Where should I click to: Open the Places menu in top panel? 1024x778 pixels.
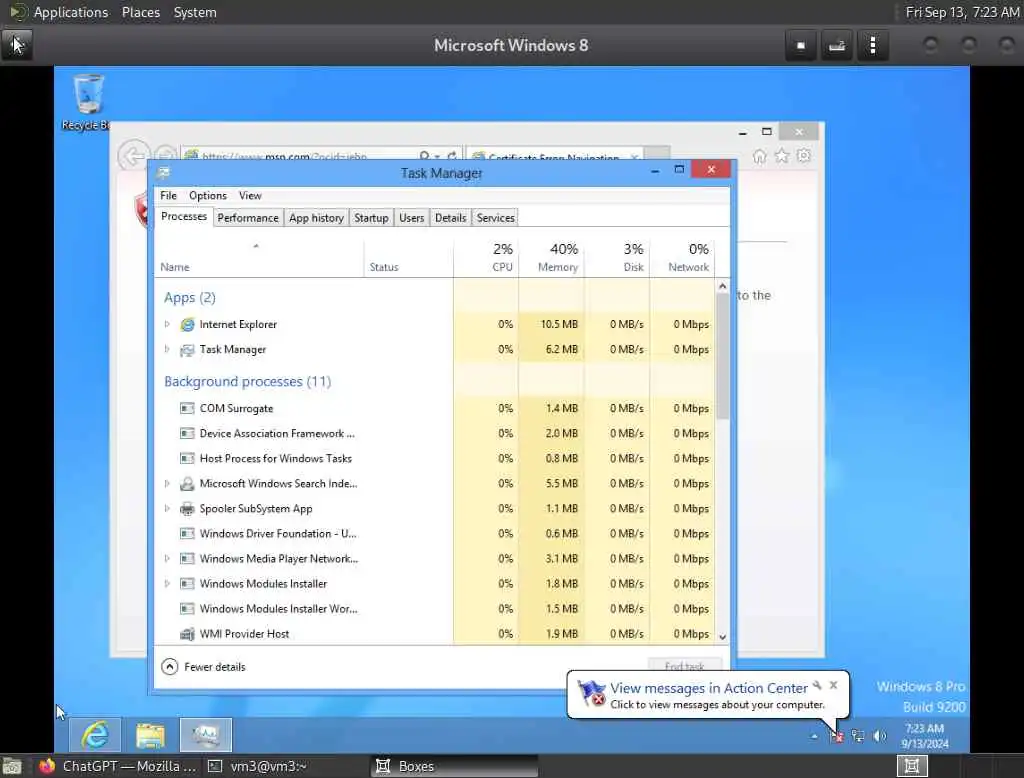click(140, 12)
